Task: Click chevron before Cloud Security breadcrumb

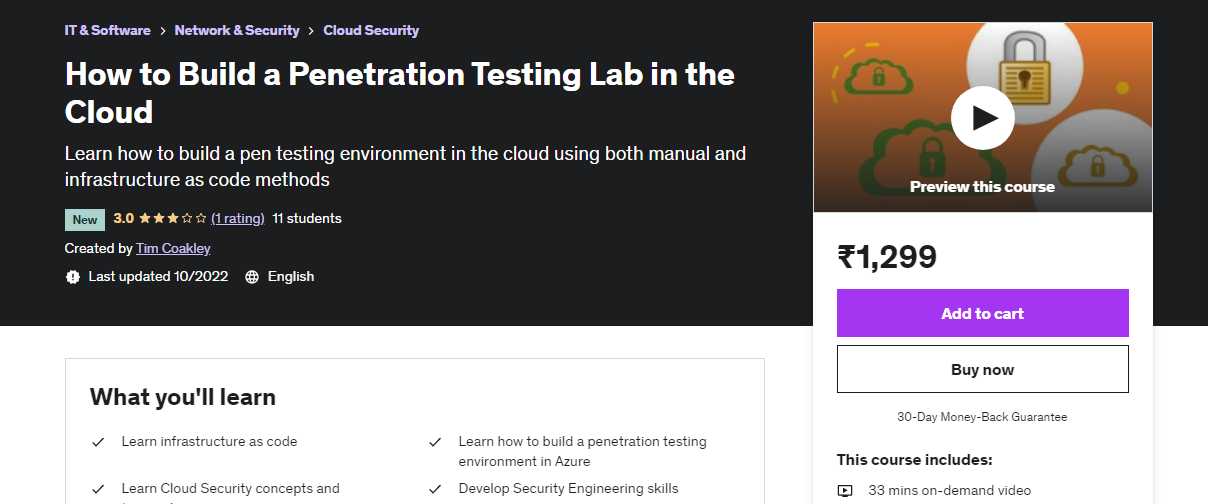Action: click(x=311, y=31)
